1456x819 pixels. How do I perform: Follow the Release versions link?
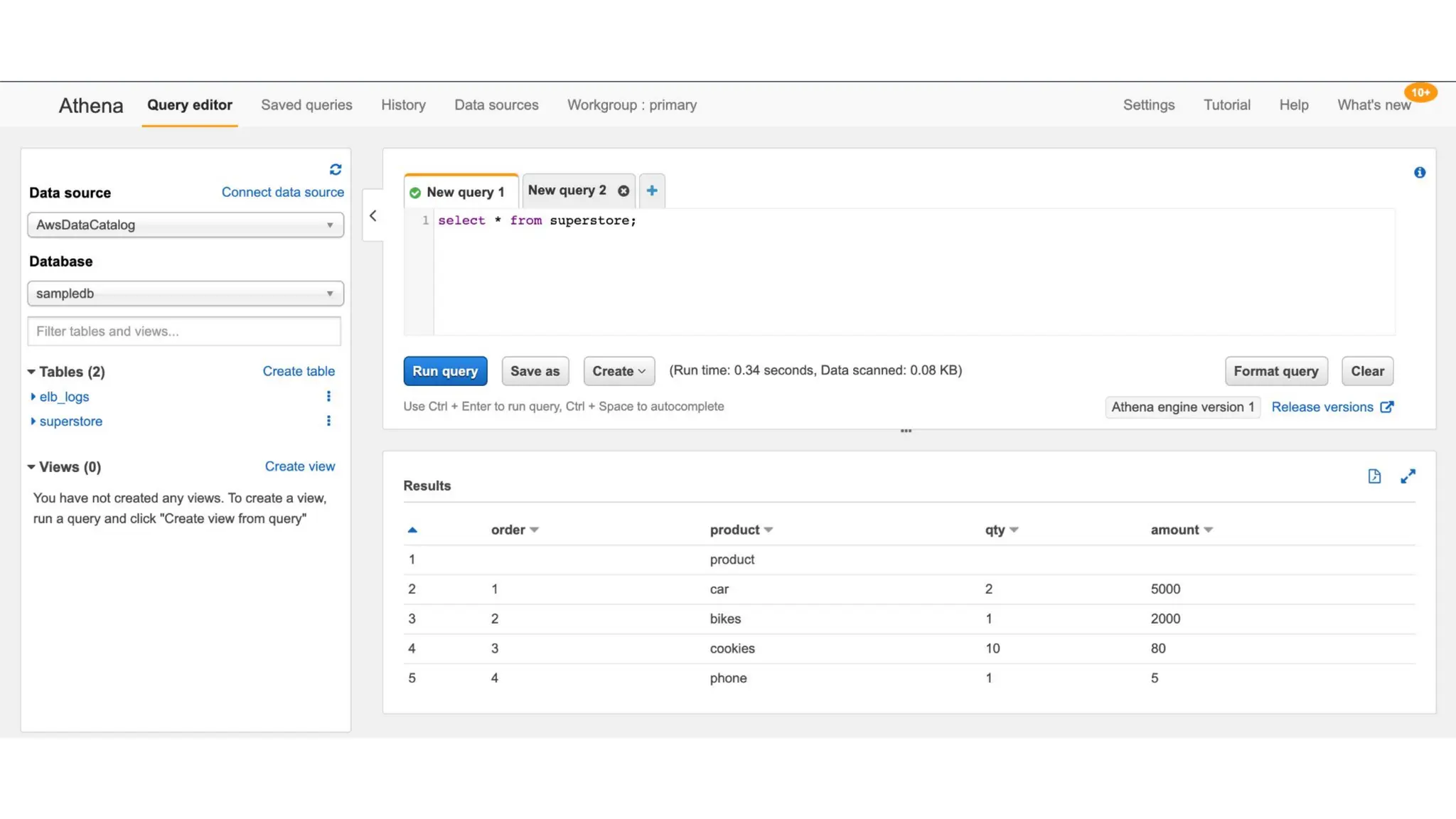1322,407
